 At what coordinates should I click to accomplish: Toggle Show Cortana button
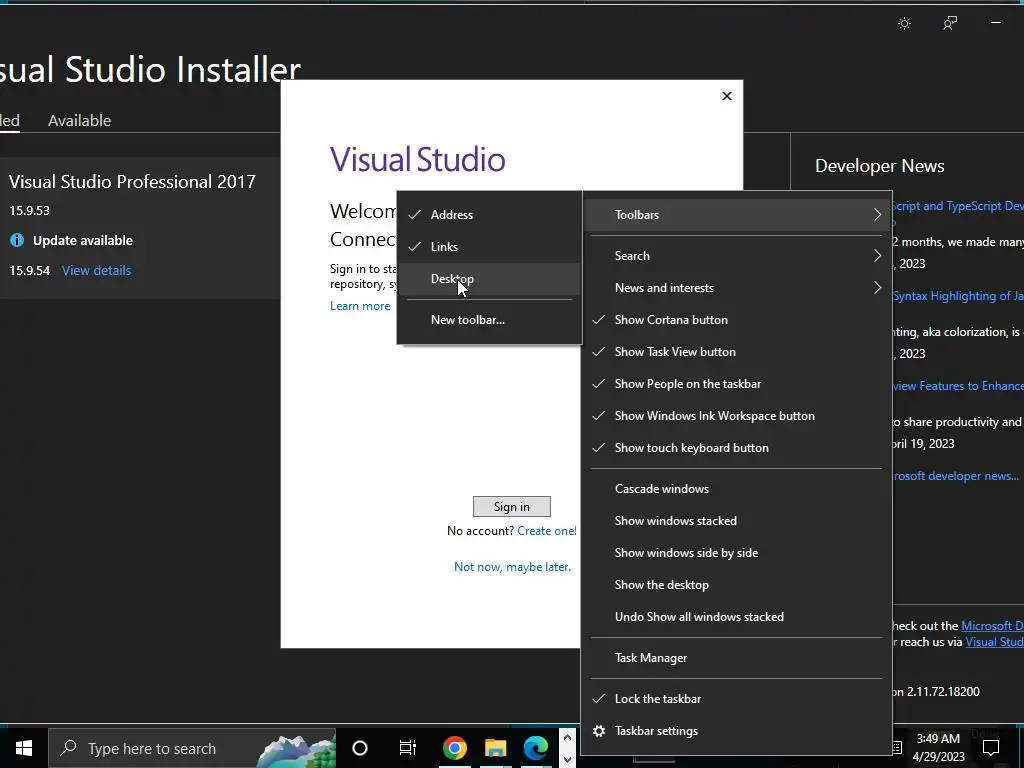737,320
